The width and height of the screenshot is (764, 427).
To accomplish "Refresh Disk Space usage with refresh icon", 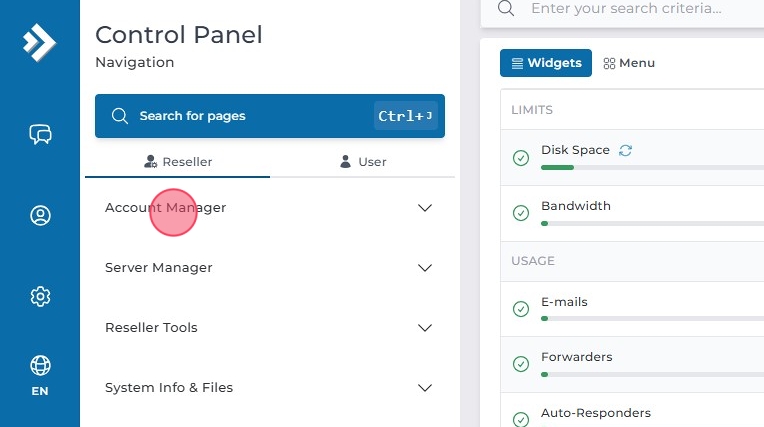I will (626, 150).
